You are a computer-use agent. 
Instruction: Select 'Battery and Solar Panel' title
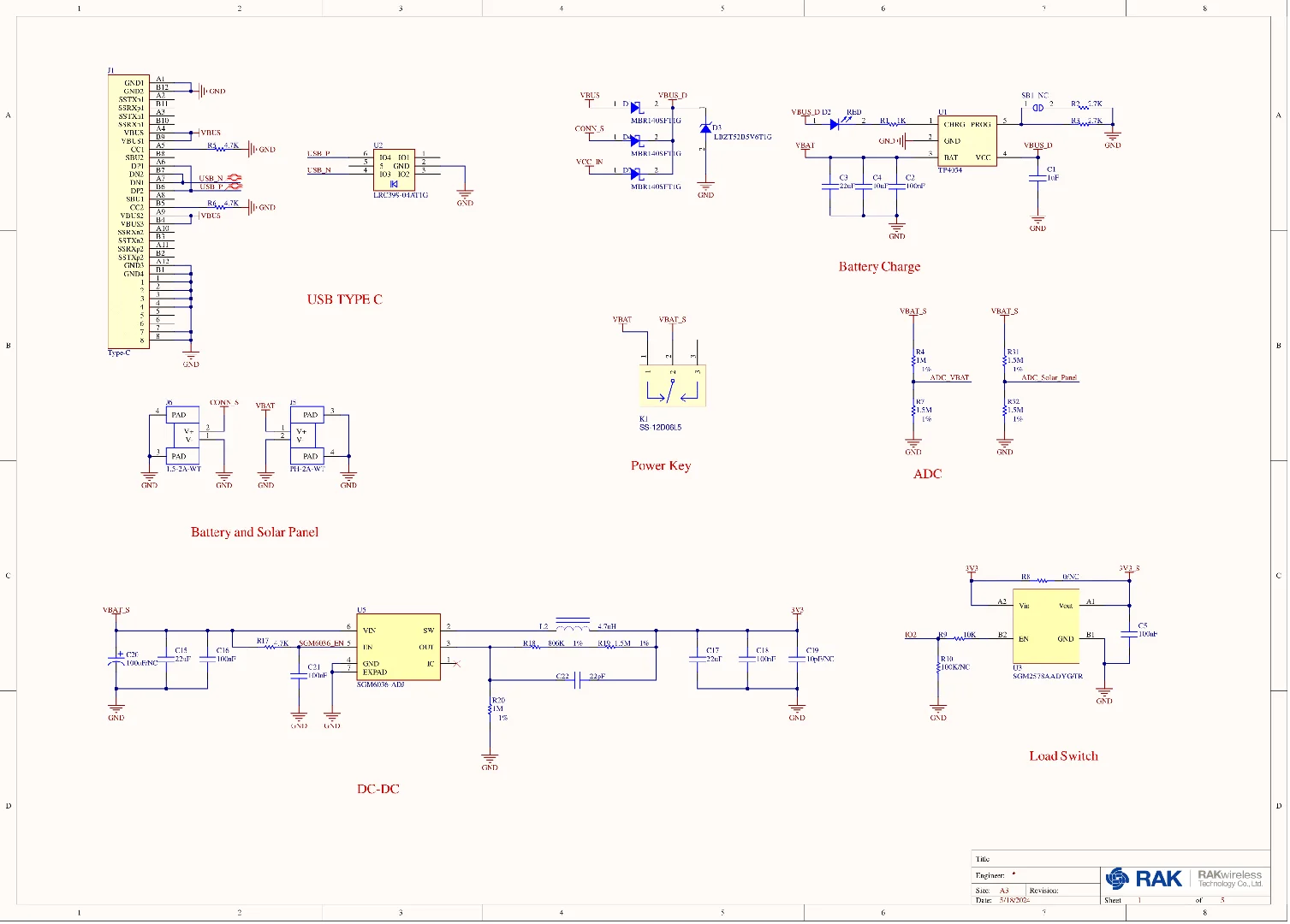coord(254,532)
